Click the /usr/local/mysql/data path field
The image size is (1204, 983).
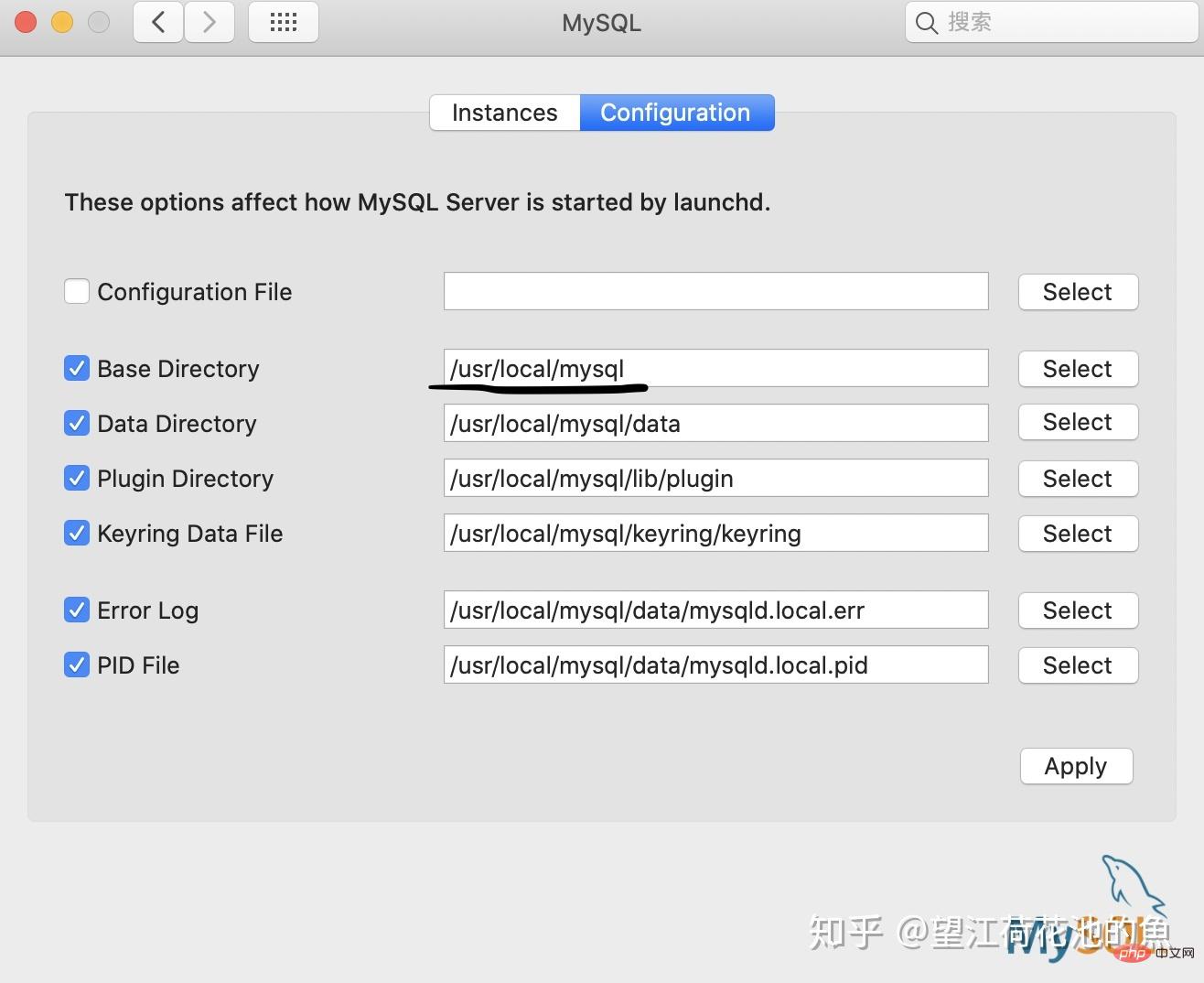coord(716,423)
